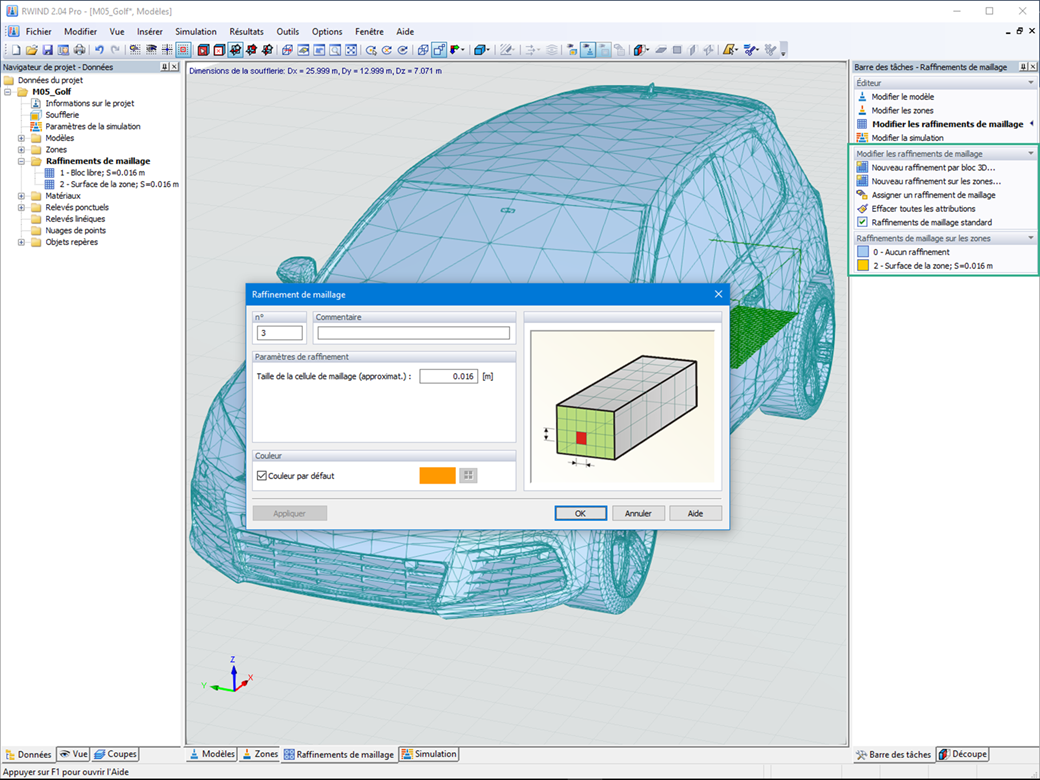Switch to the Simulation bottom tab
Viewport: 1040px width, 780px height.
pyautogui.click(x=429, y=754)
